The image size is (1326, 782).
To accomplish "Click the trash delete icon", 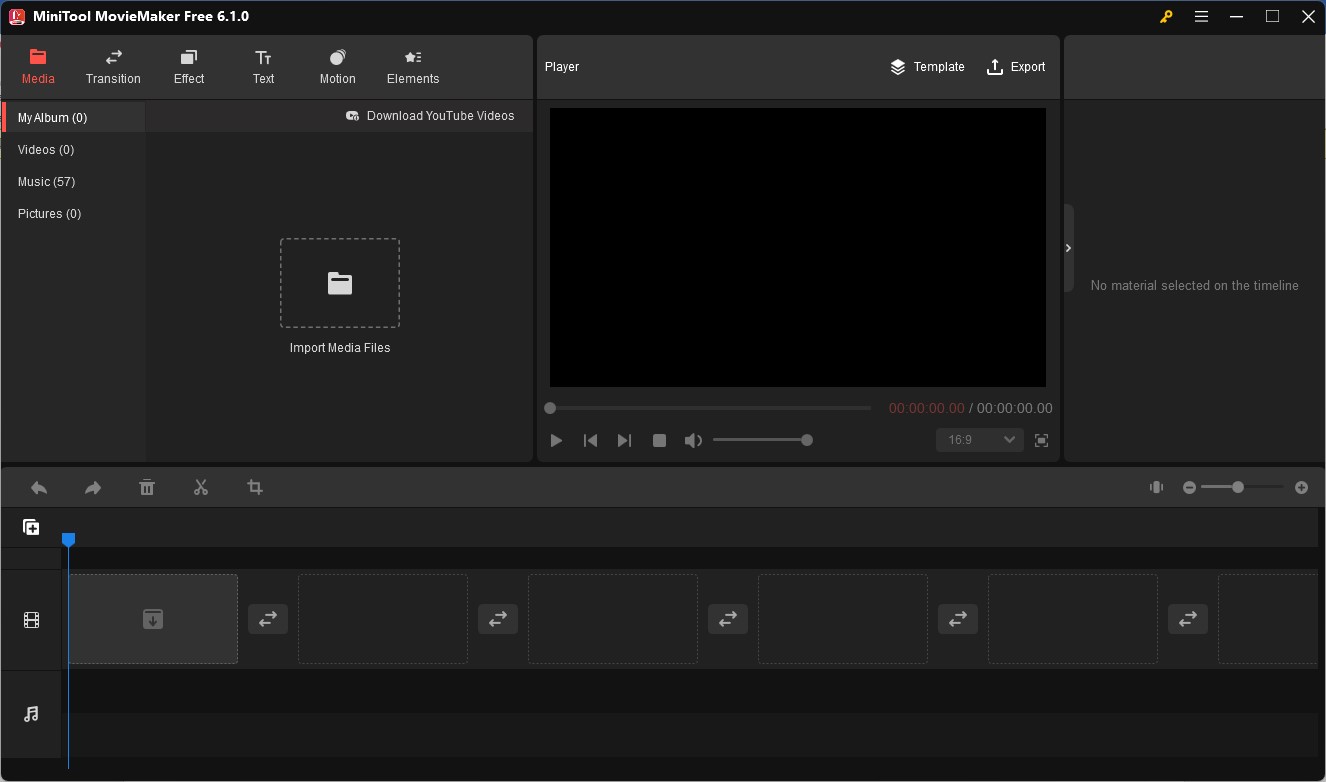I will (147, 488).
